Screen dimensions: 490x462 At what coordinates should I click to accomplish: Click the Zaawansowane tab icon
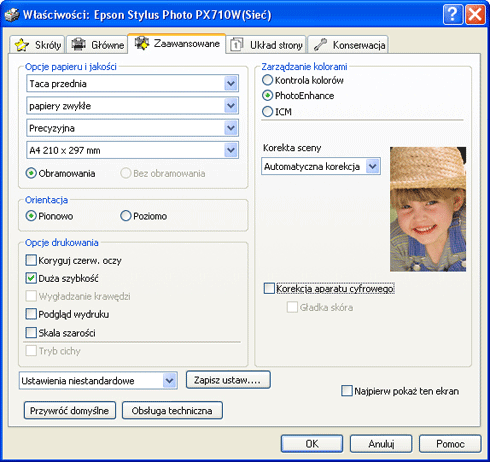pos(142,43)
